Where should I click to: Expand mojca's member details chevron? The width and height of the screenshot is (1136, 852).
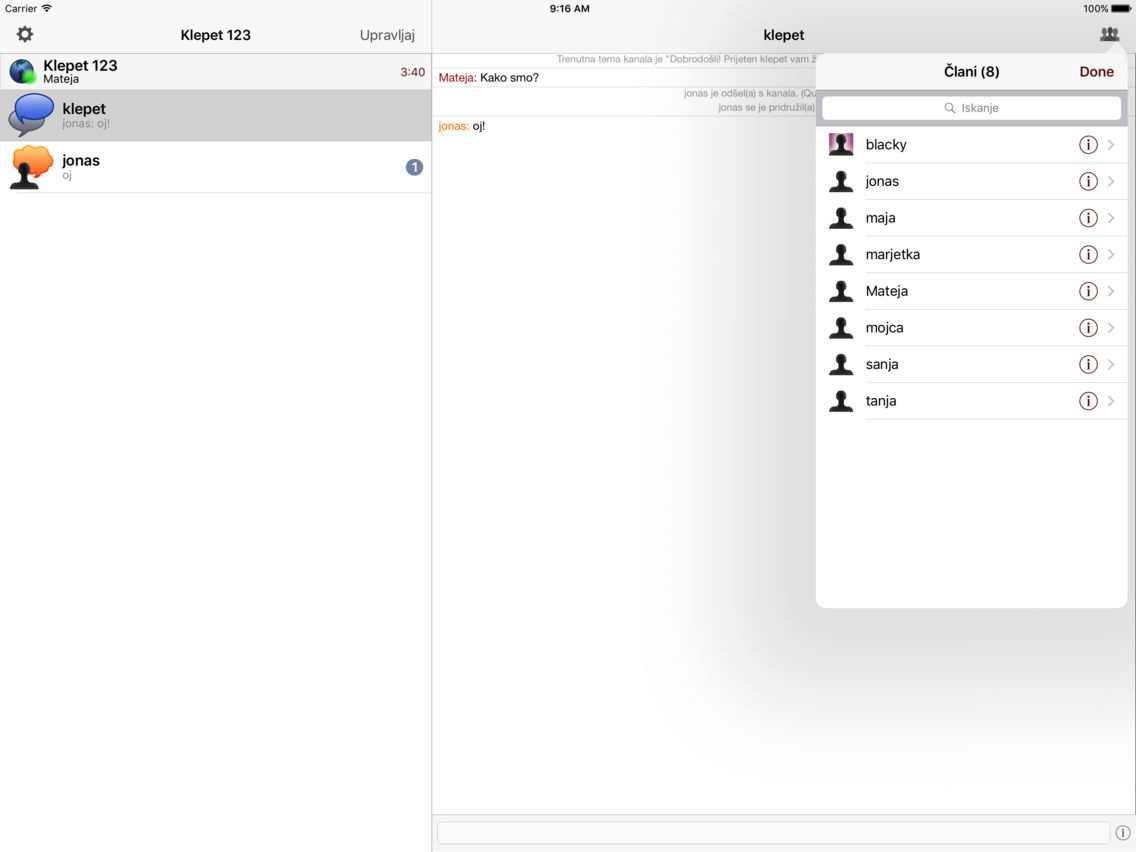(1111, 327)
